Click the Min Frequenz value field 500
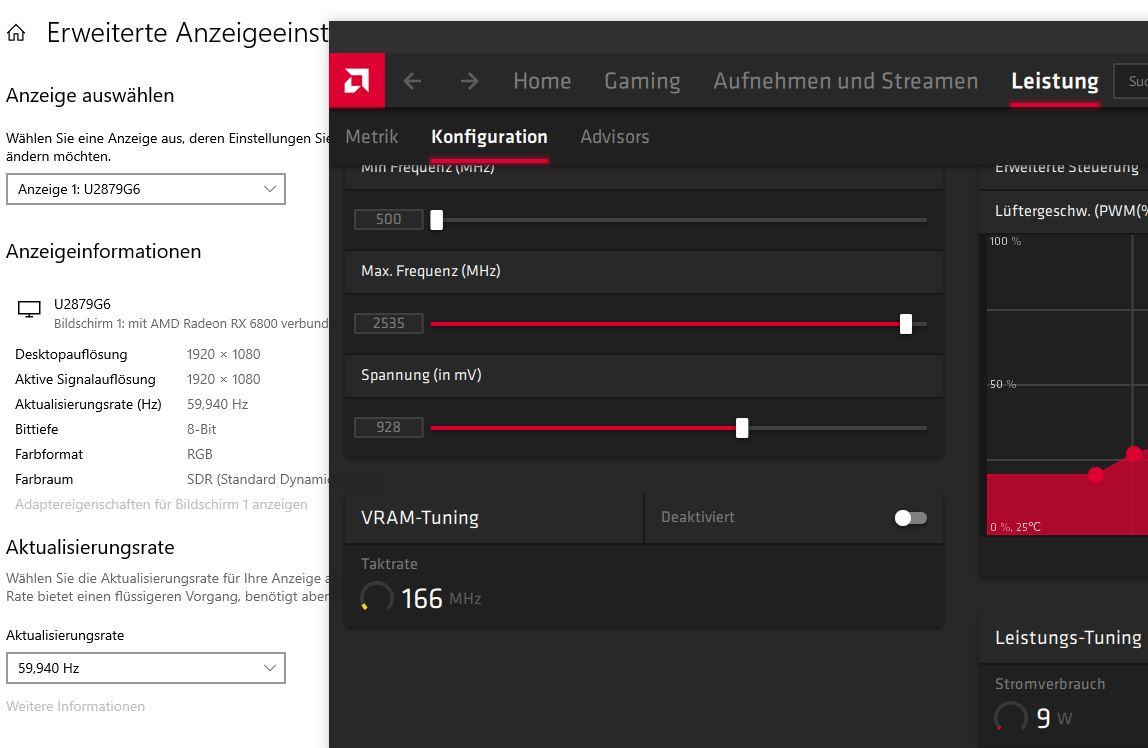This screenshot has height=748, width=1148. click(388, 219)
